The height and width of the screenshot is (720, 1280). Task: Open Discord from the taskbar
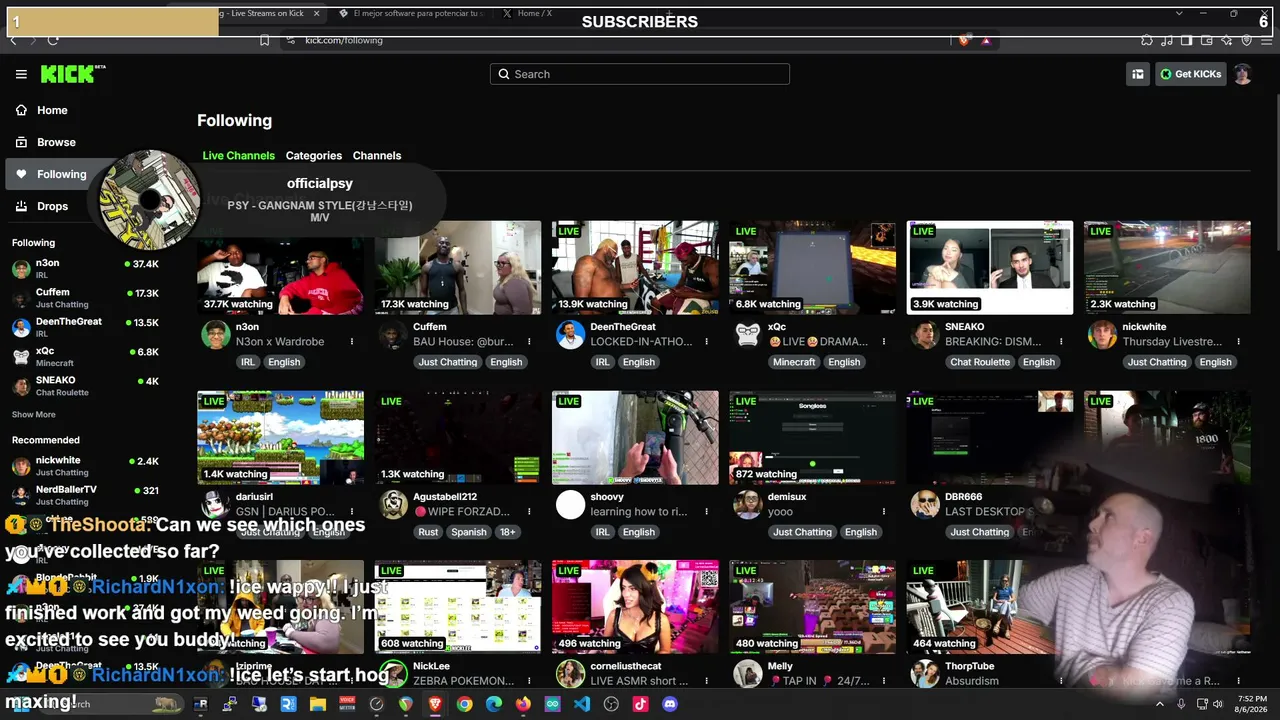point(669,704)
